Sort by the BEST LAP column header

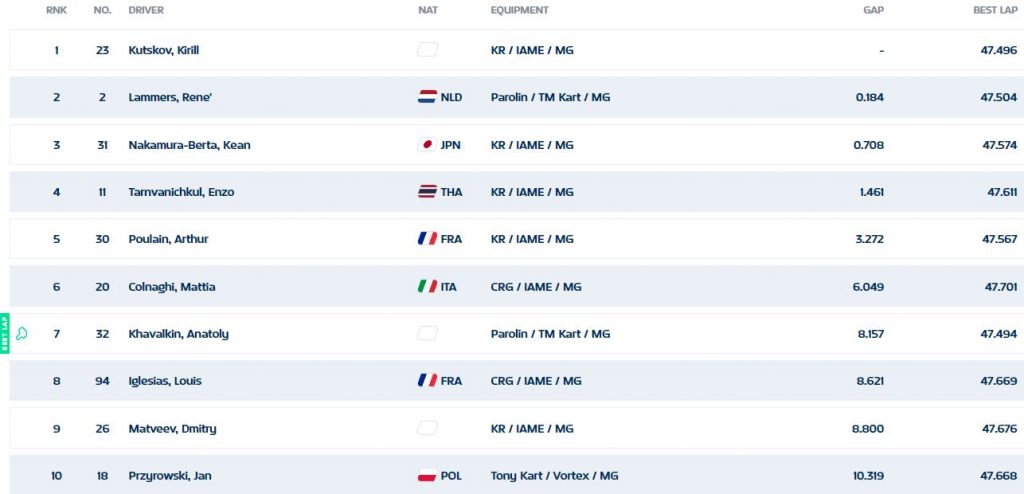point(995,10)
